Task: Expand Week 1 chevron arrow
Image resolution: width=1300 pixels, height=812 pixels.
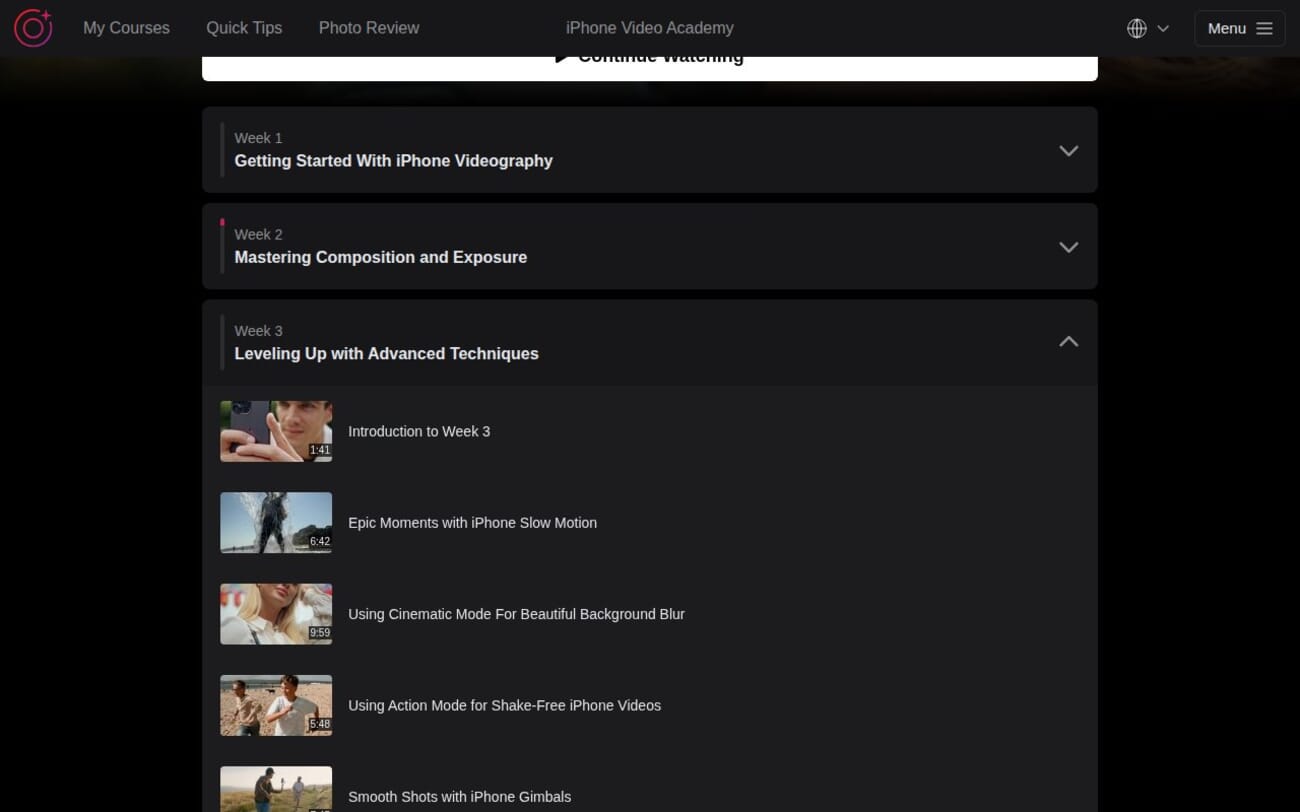Action: [x=1068, y=151]
